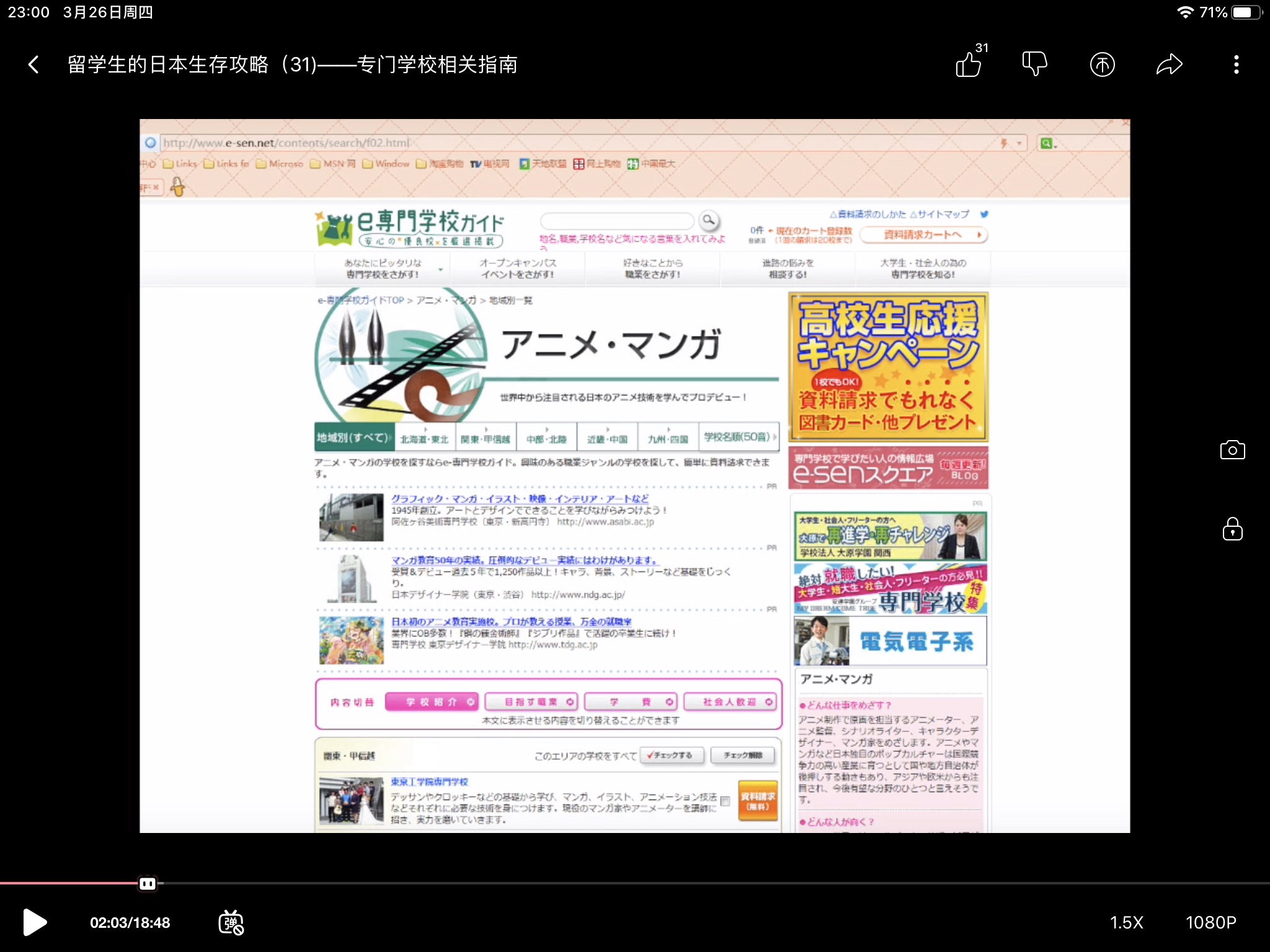Screen dimensions: 1270x952
Task: Select the 関東・甲信越 tab
Action: (x=486, y=438)
